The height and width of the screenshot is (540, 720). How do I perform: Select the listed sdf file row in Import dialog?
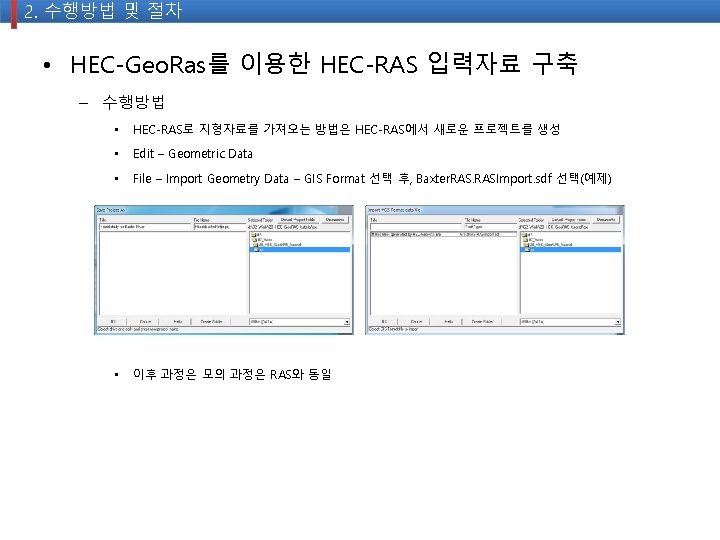point(444,234)
